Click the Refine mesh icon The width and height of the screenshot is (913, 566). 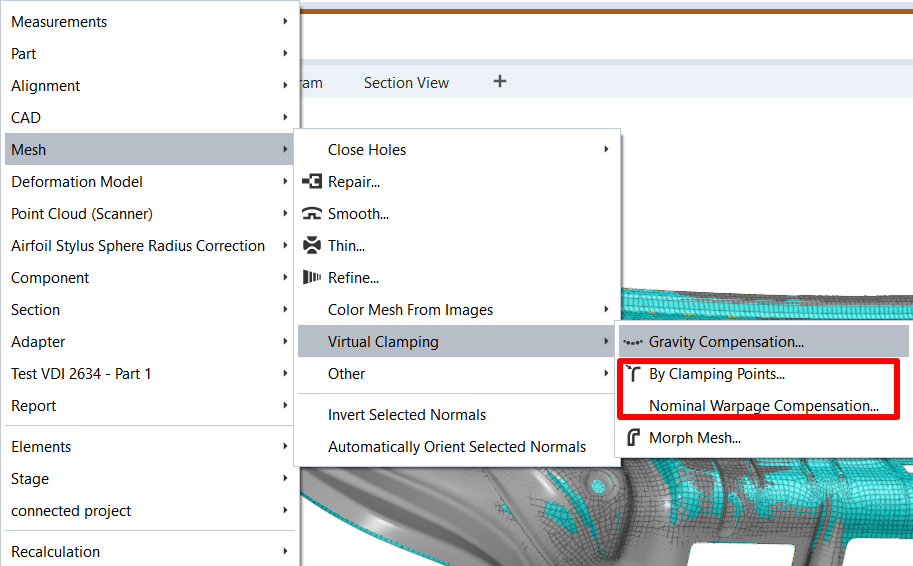click(311, 278)
